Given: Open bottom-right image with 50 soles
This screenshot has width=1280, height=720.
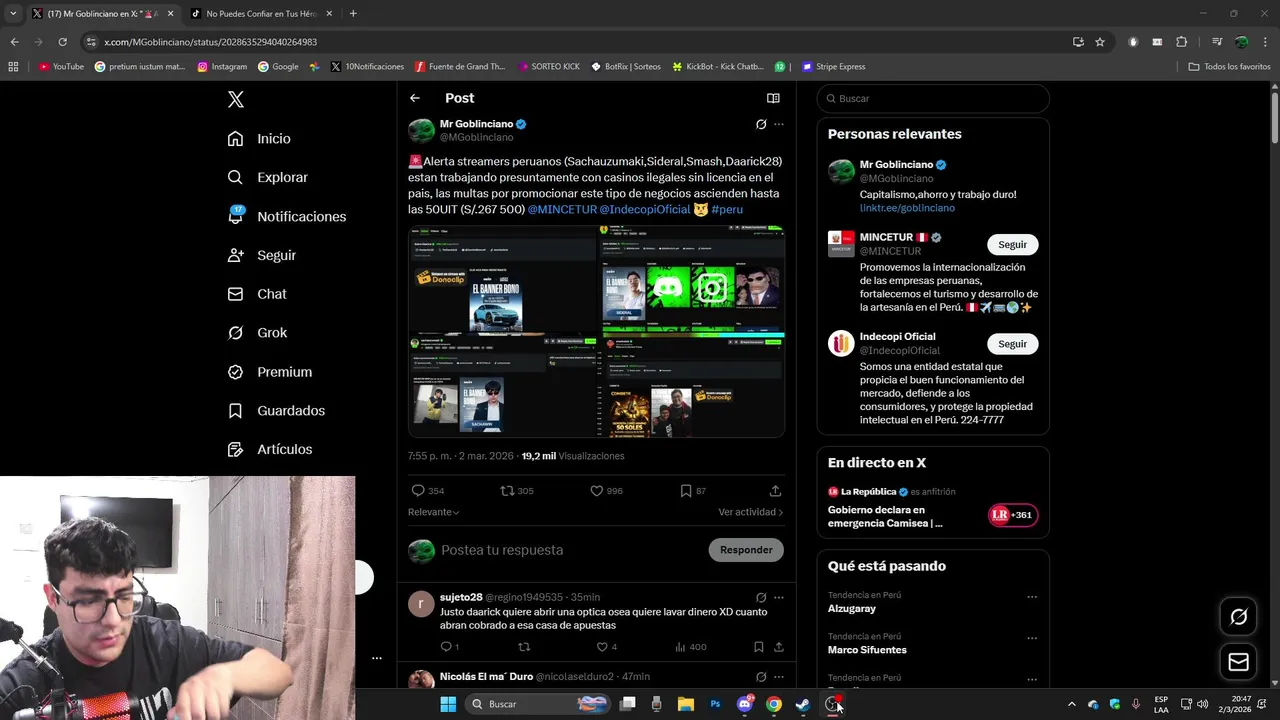Looking at the screenshot, I should tap(692, 385).
